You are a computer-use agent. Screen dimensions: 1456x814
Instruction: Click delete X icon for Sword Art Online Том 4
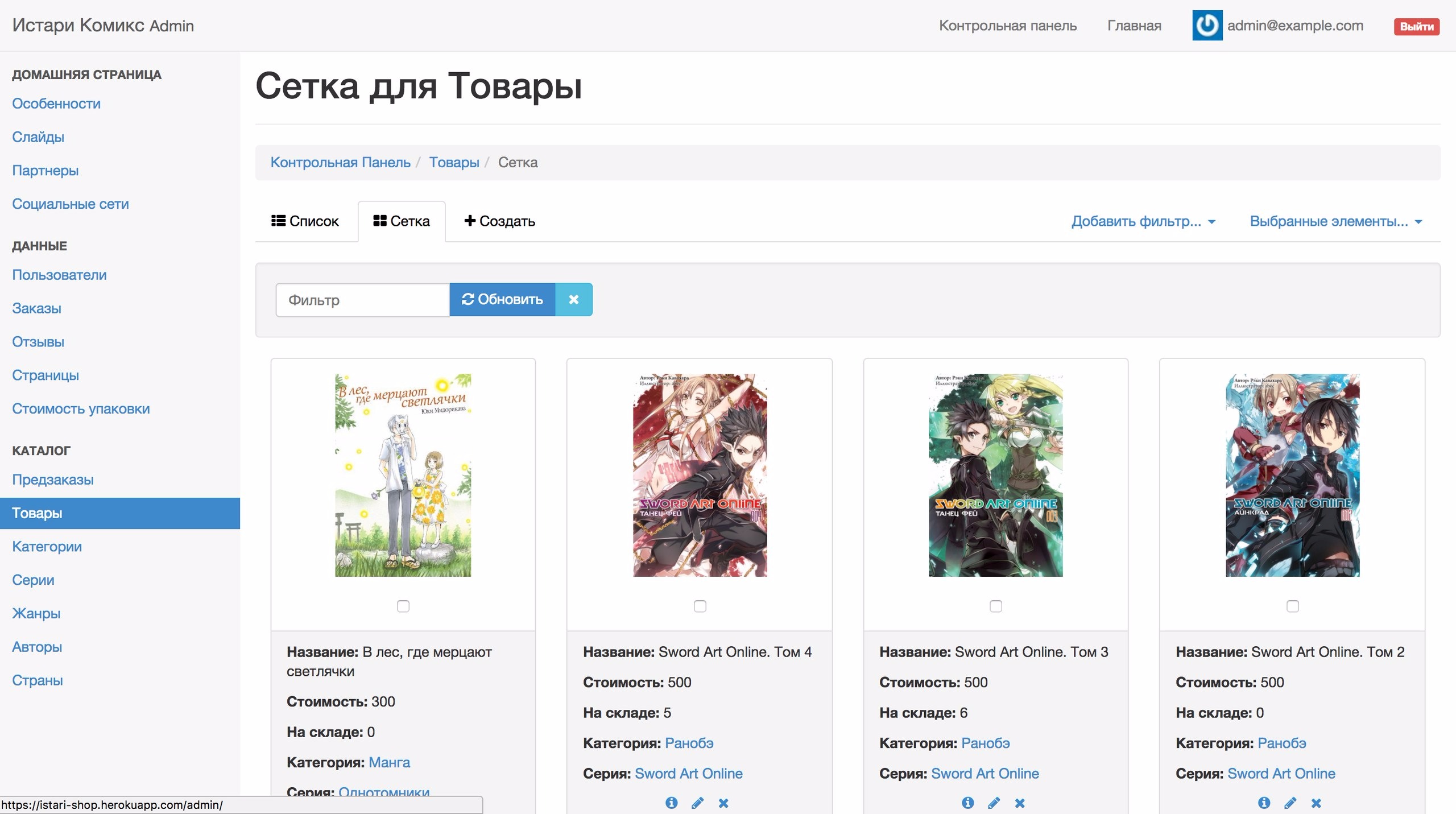point(723,803)
